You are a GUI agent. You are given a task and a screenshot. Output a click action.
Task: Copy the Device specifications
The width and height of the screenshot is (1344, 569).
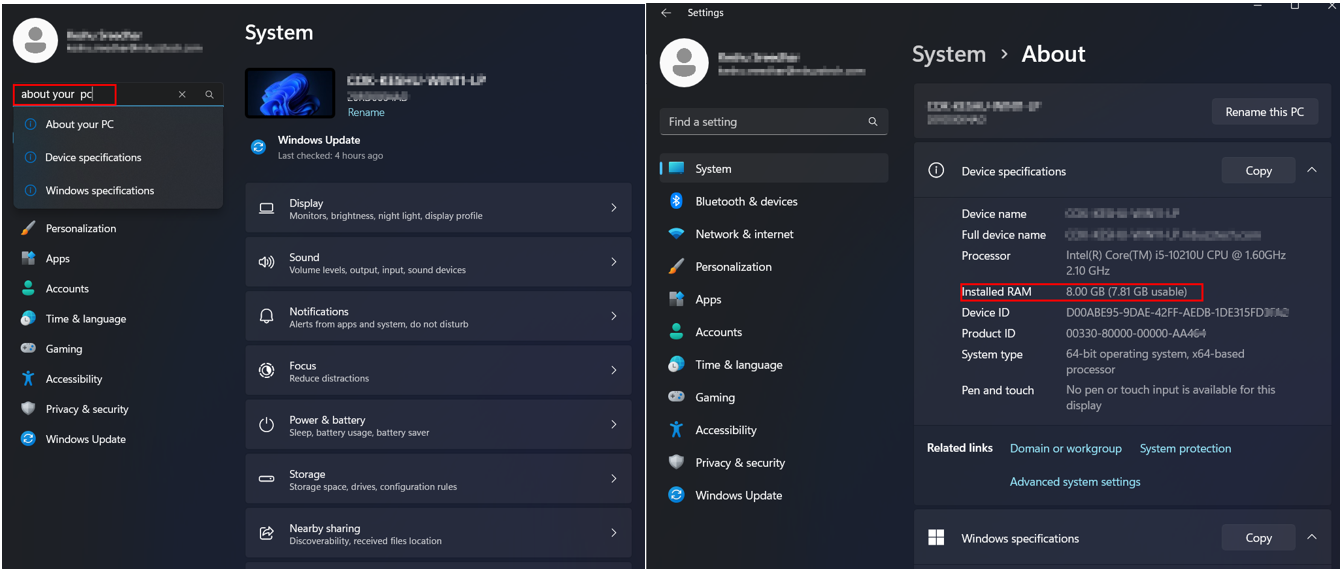pos(1258,171)
